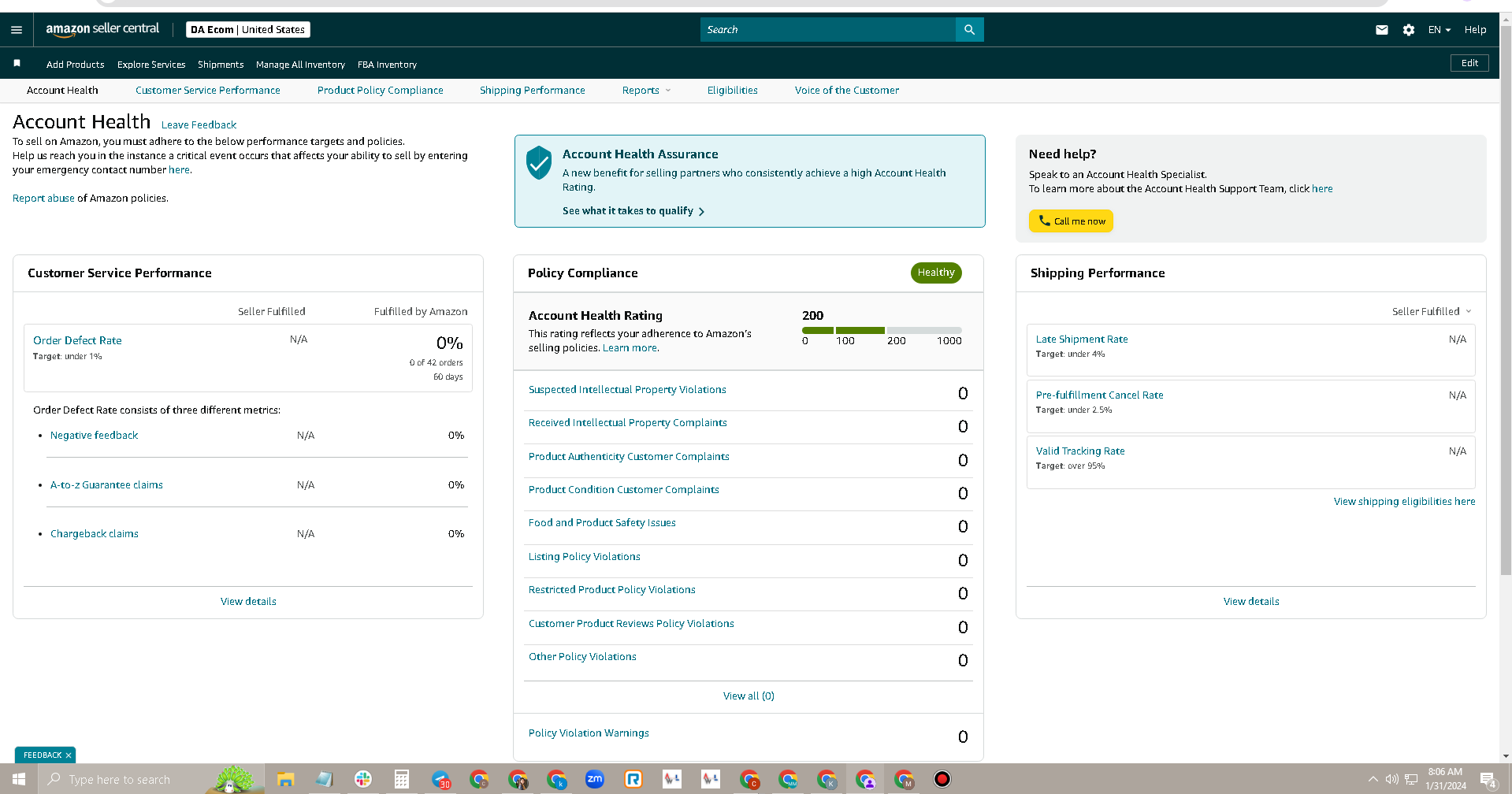Open the messages envelope icon

tap(1381, 30)
